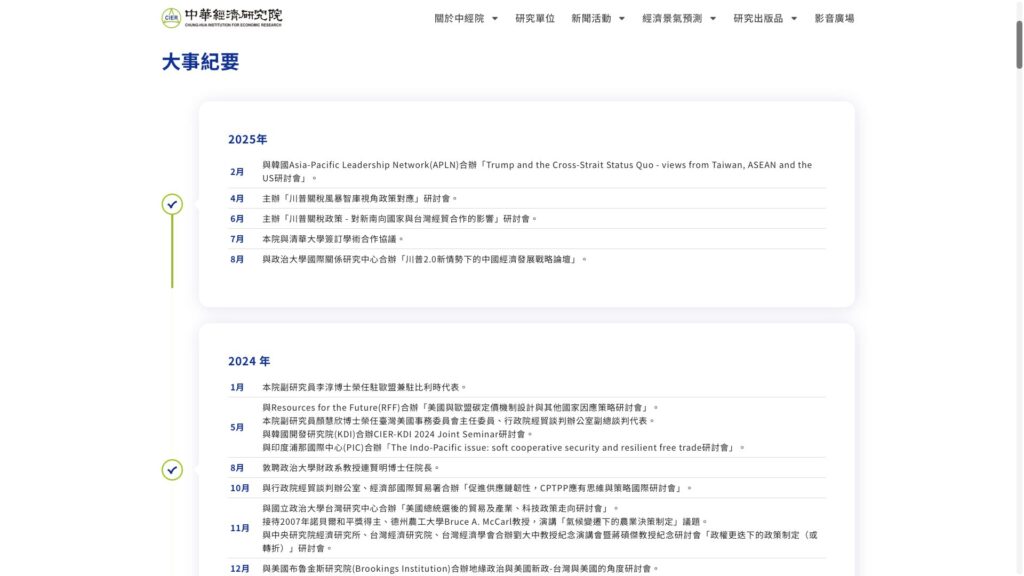Click the Brookings Institution December entry
The height and width of the screenshot is (576, 1024).
coord(460,568)
